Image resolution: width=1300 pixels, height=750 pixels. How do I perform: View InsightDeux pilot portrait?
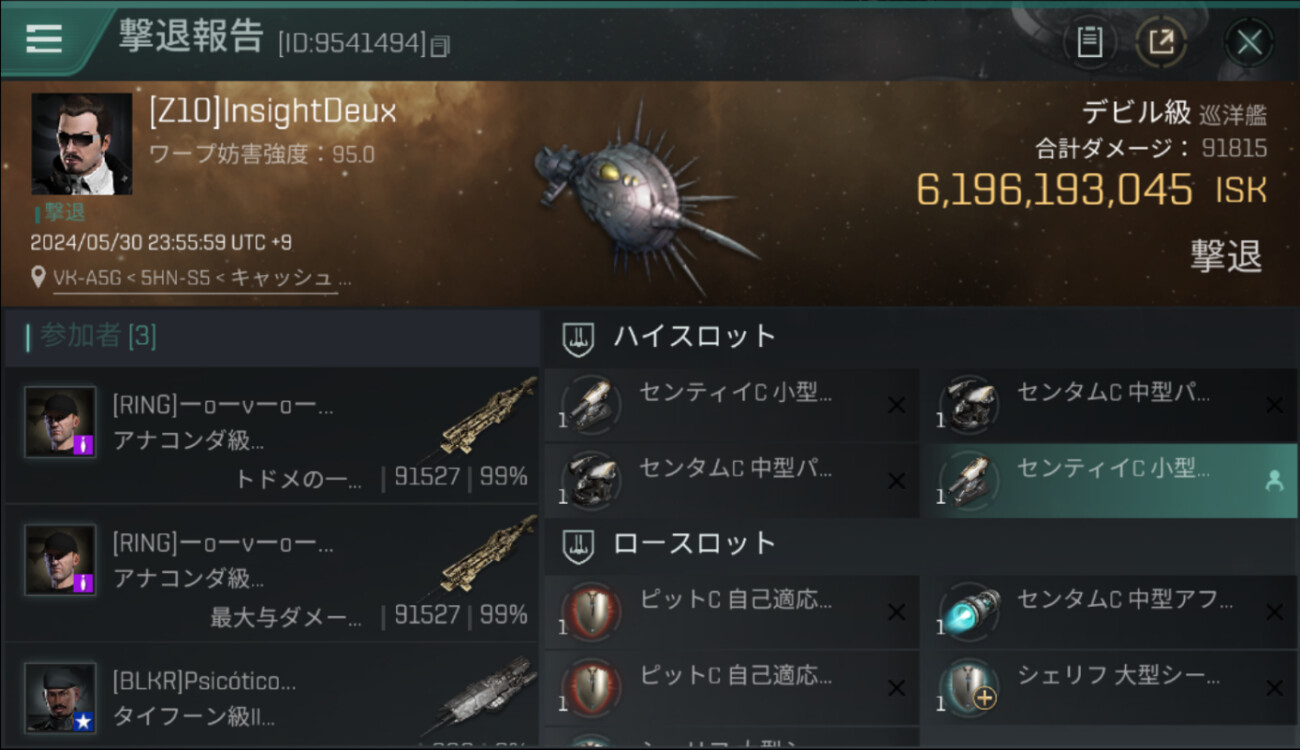tap(81, 144)
